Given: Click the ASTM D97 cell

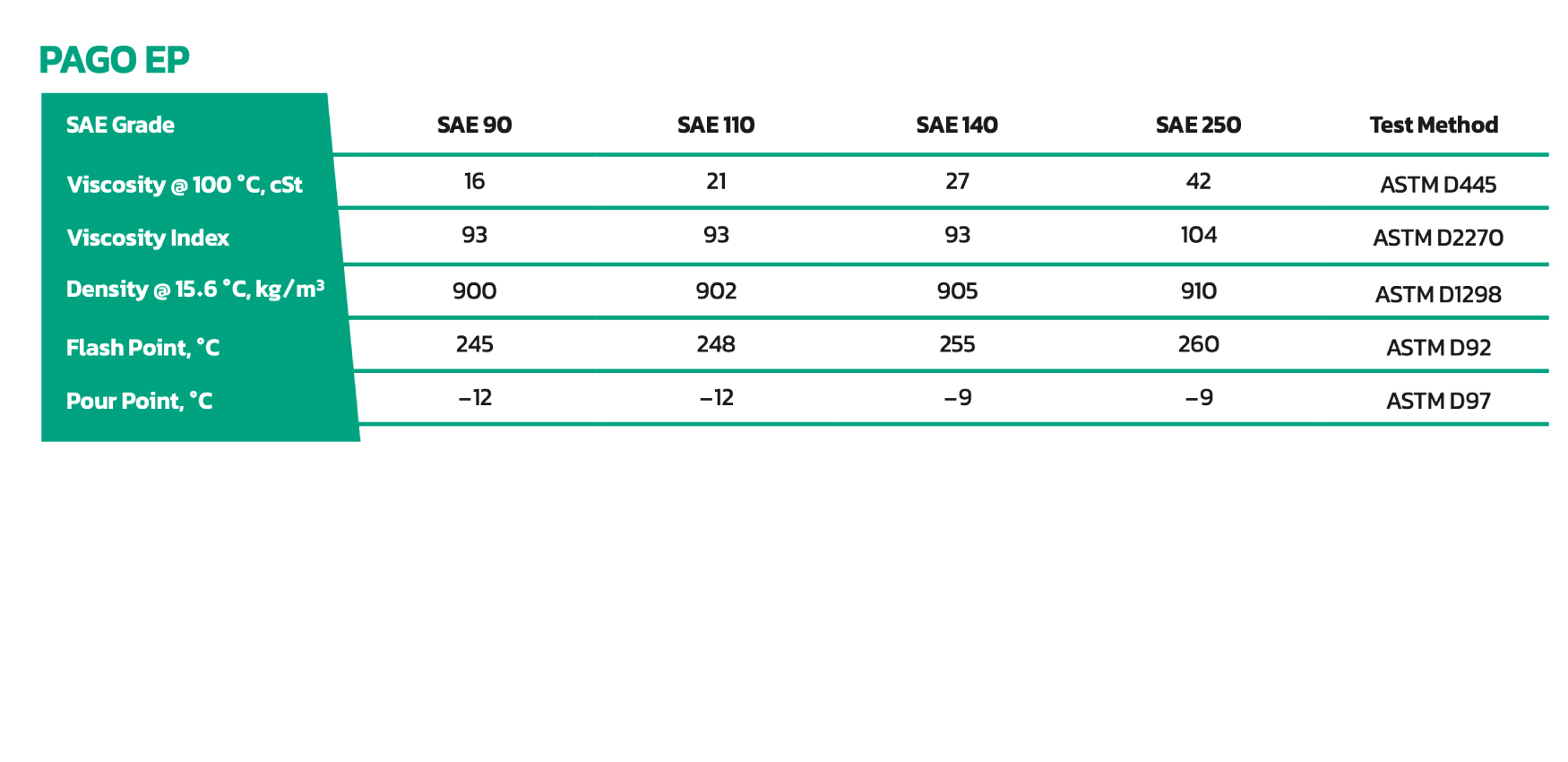Looking at the screenshot, I should [1438, 401].
